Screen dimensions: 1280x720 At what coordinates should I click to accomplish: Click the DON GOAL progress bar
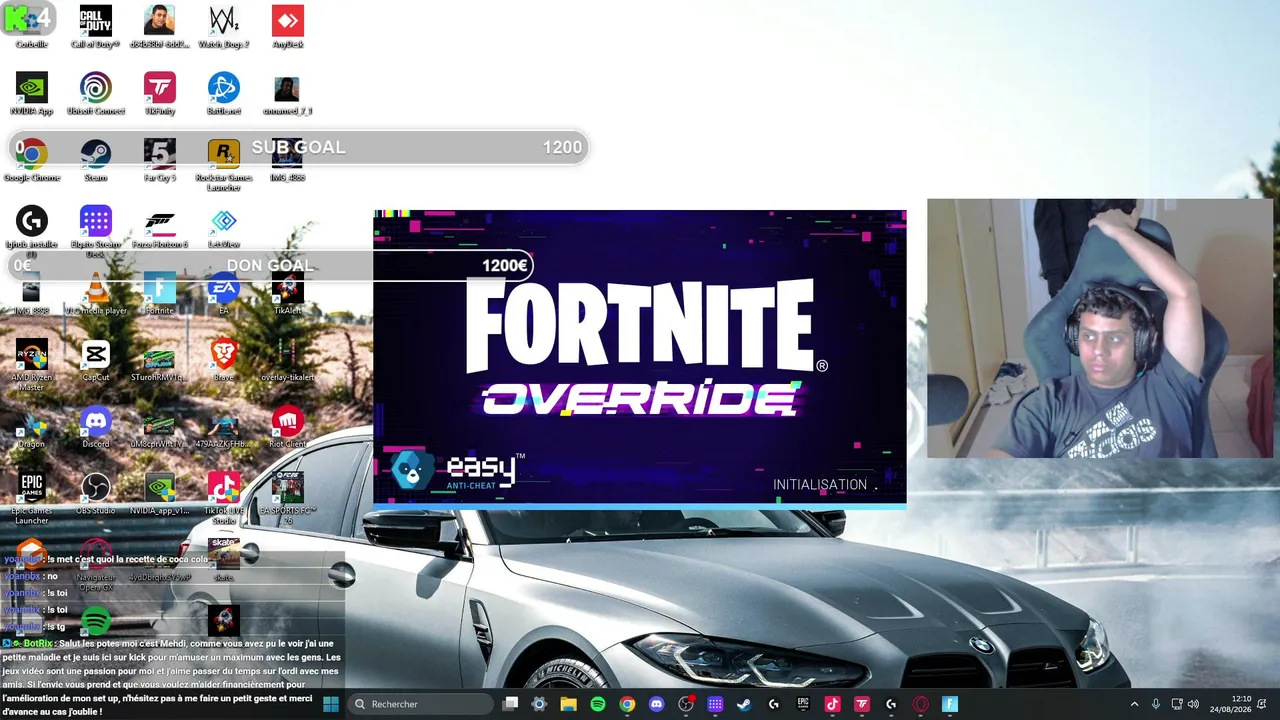pos(270,266)
